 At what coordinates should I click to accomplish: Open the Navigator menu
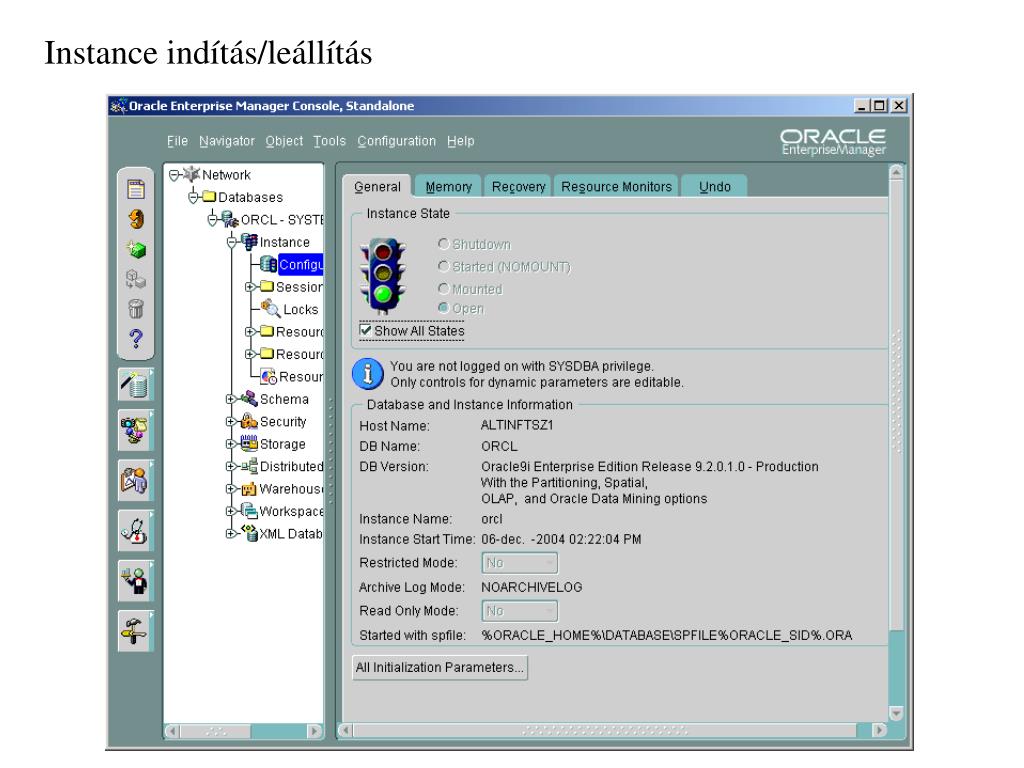[x=227, y=141]
